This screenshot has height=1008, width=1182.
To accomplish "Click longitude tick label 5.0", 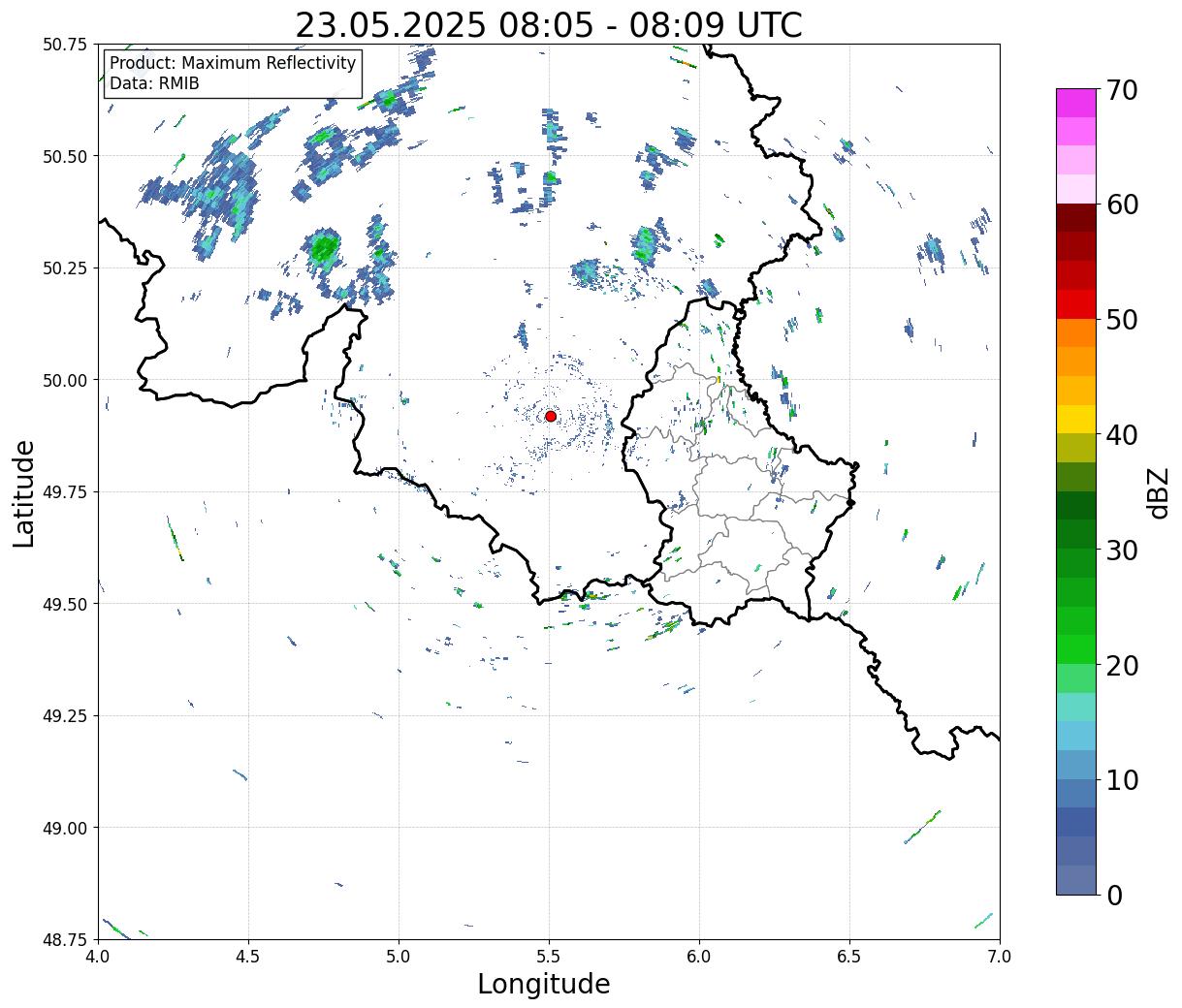I will tap(399, 956).
